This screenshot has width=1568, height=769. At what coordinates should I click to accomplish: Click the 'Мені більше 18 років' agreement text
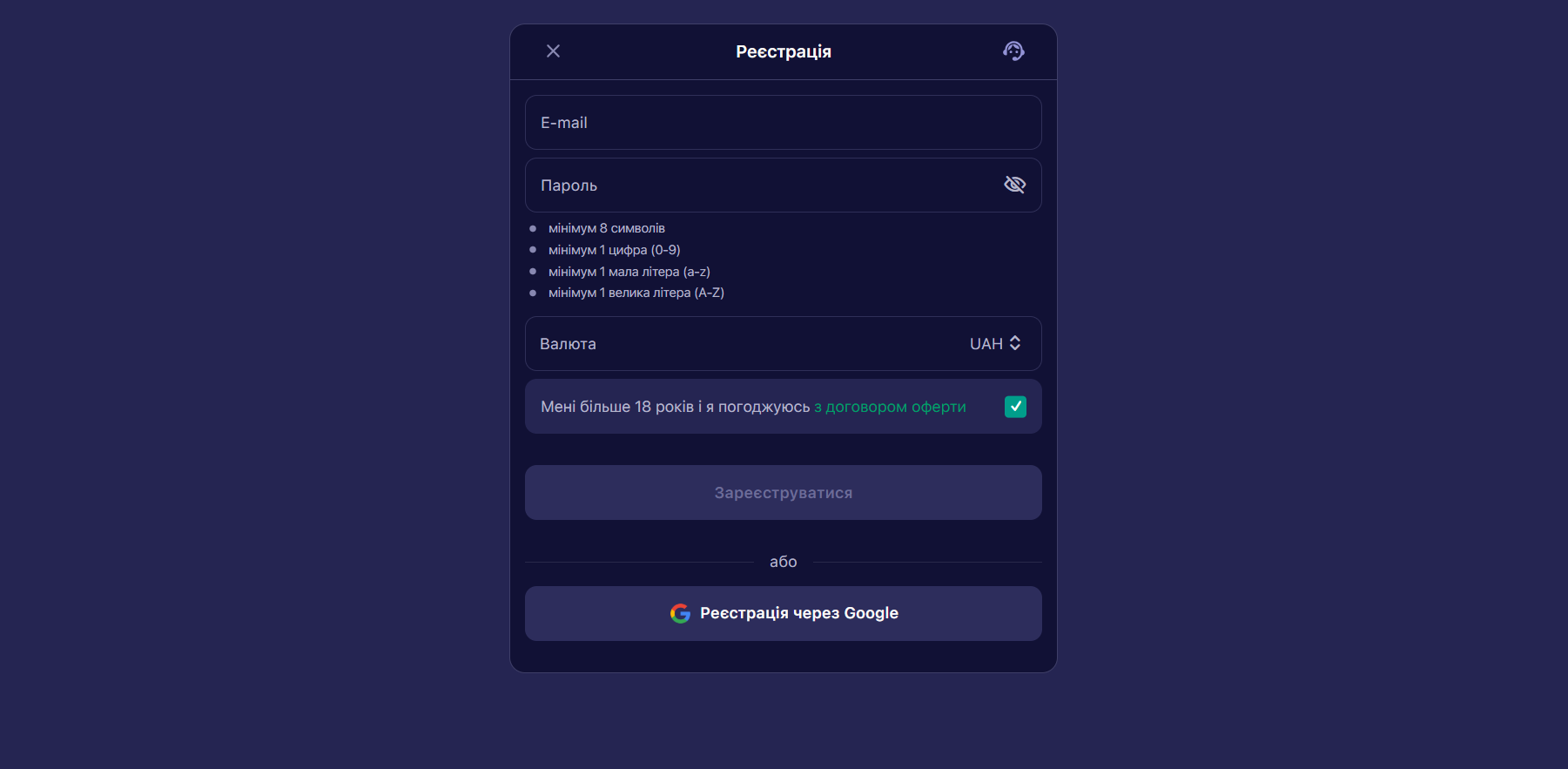(675, 407)
